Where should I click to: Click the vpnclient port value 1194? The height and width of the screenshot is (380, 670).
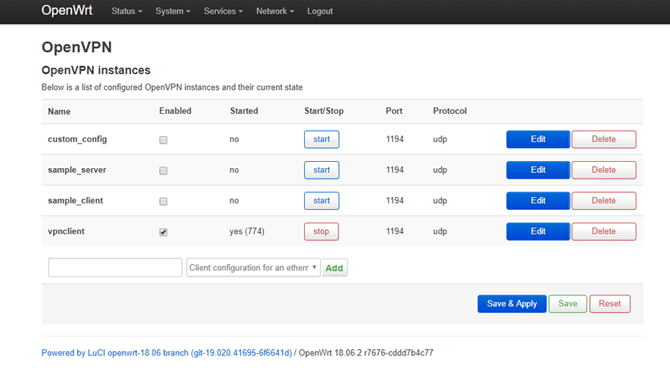395,231
